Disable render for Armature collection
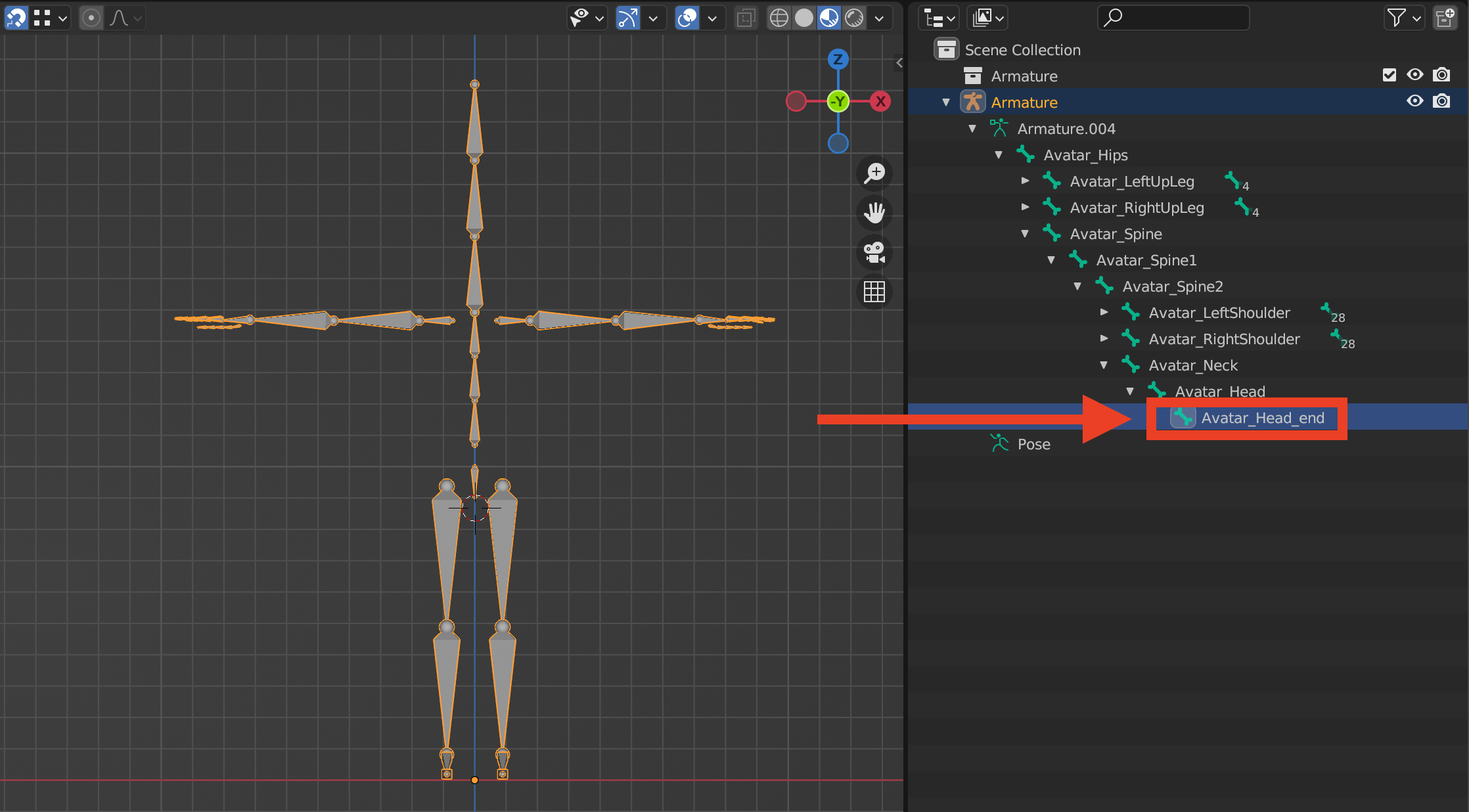The image size is (1469, 812). coord(1441,75)
